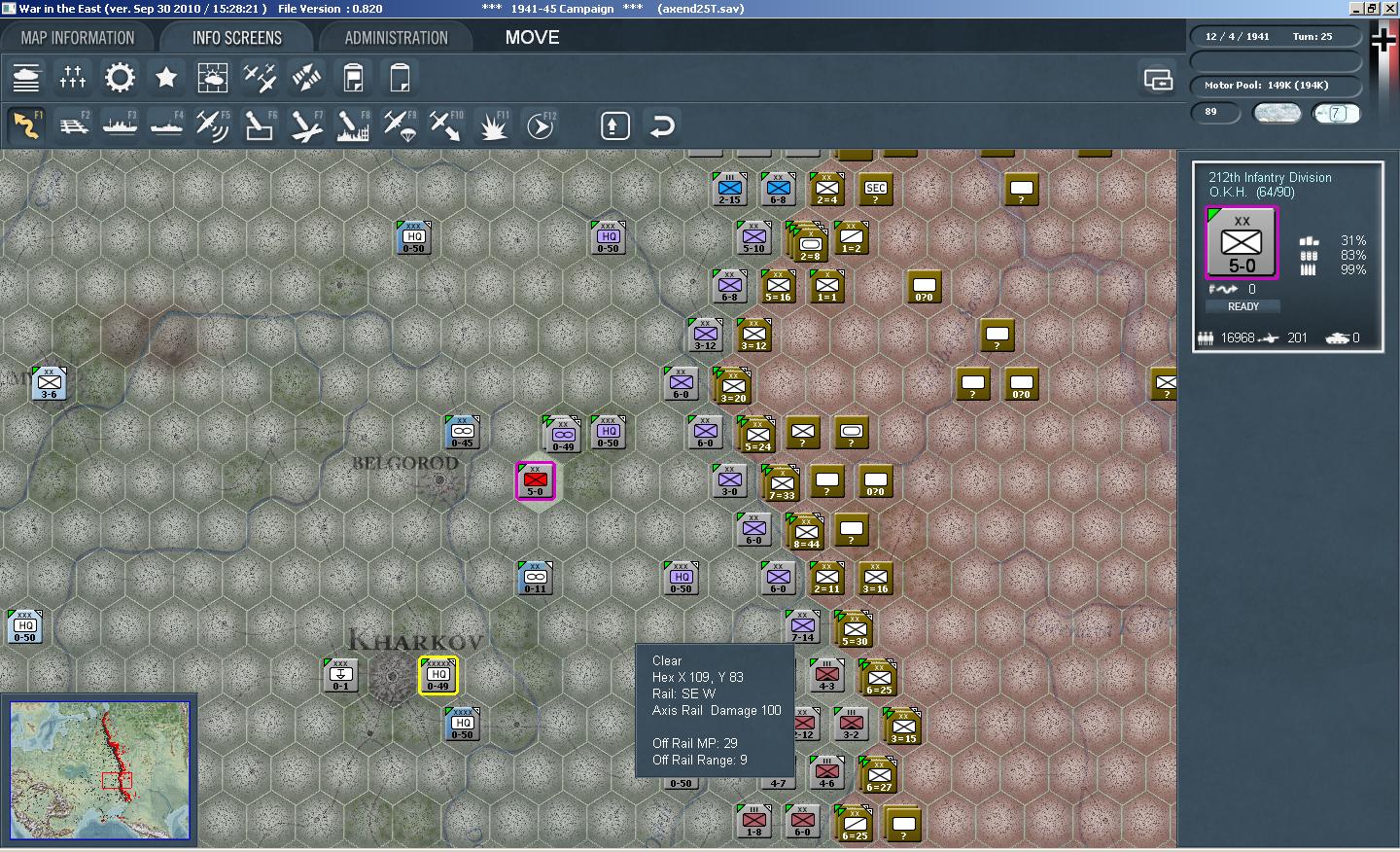The image size is (1400, 852).
Task: Select F1 move mode
Action: click(26, 125)
